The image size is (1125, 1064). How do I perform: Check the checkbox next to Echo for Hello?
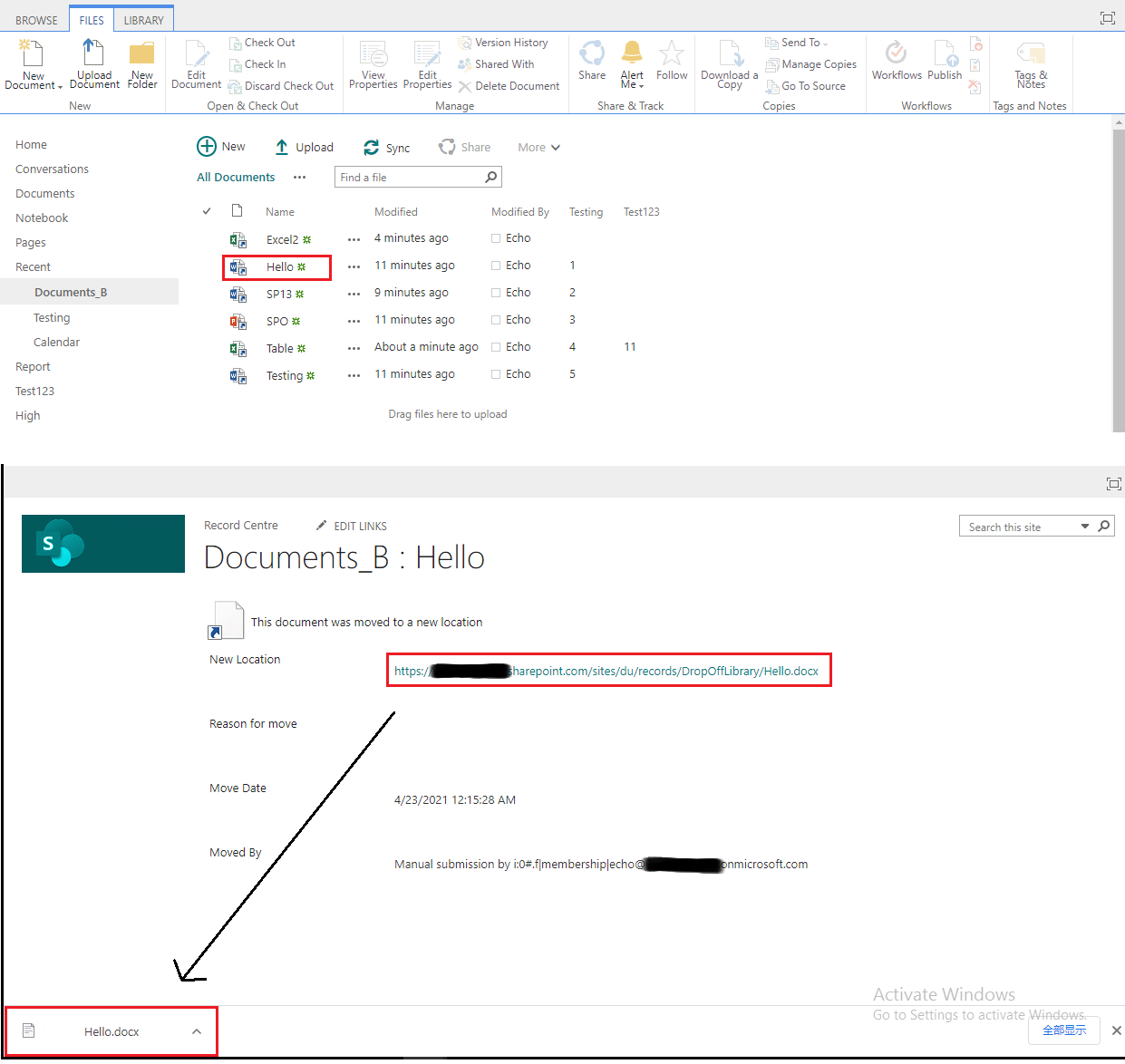(x=496, y=265)
